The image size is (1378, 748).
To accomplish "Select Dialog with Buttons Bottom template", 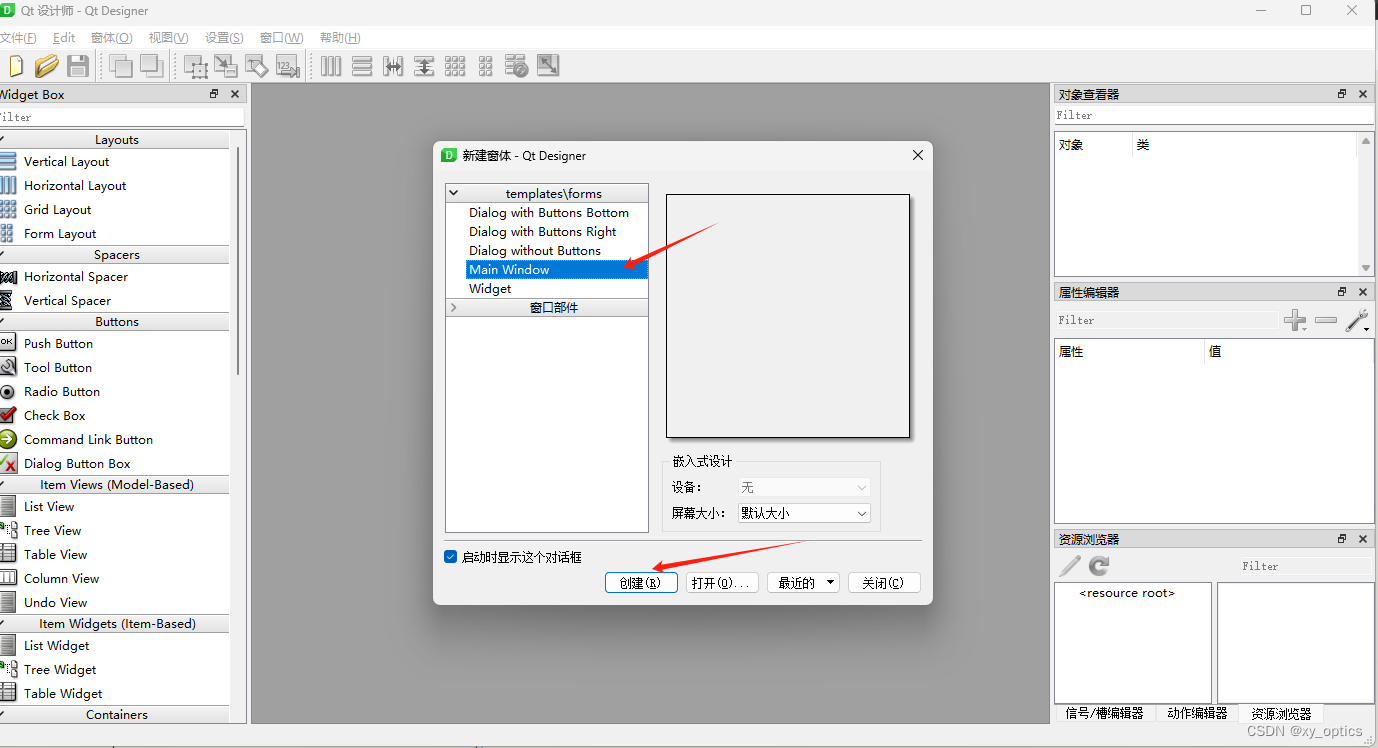I will click(549, 213).
